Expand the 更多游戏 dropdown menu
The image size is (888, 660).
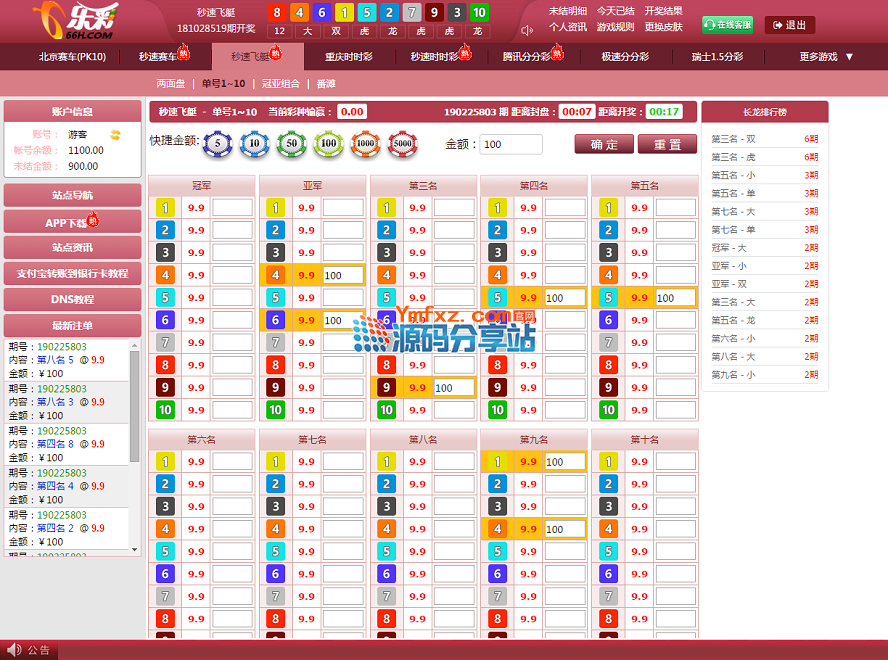[x=826, y=57]
